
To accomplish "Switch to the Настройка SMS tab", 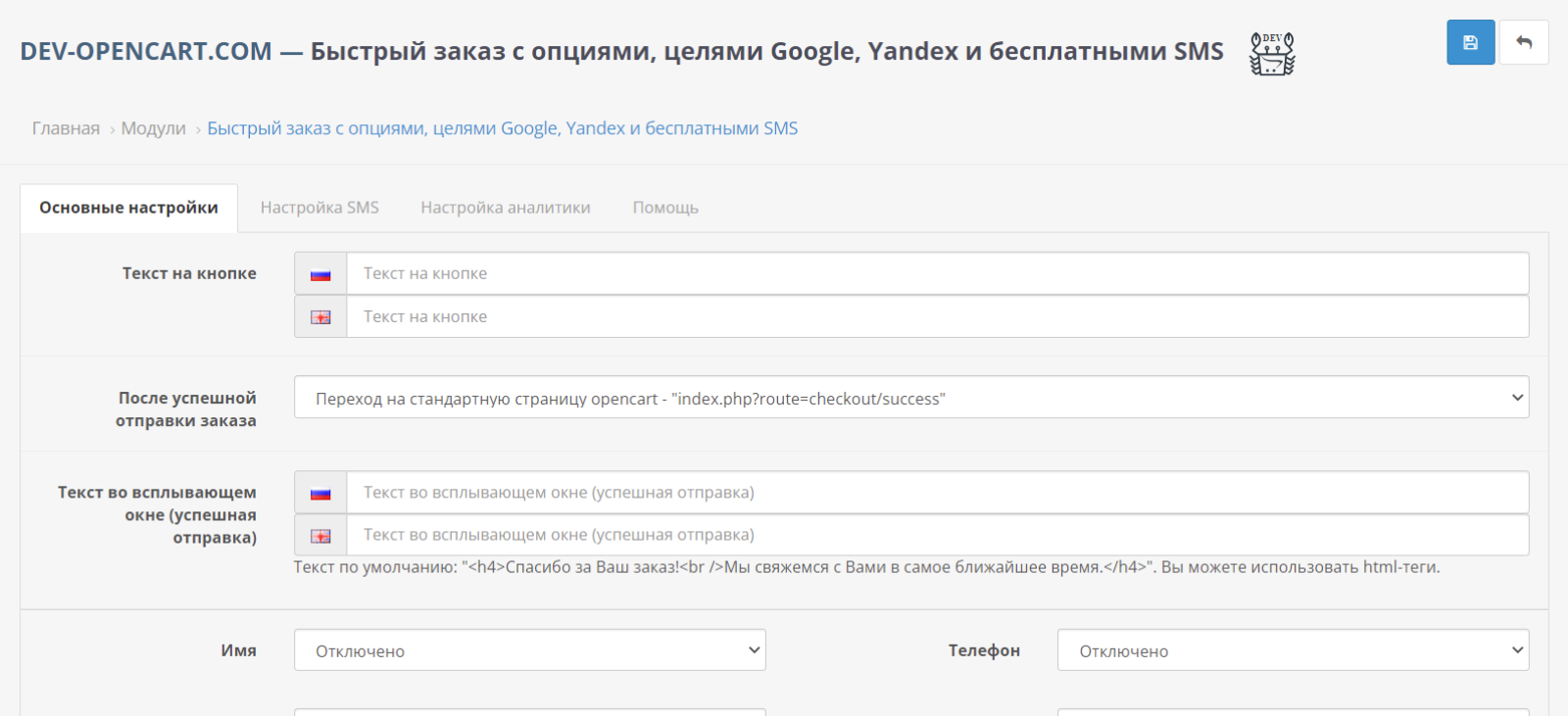I will coord(319,208).
